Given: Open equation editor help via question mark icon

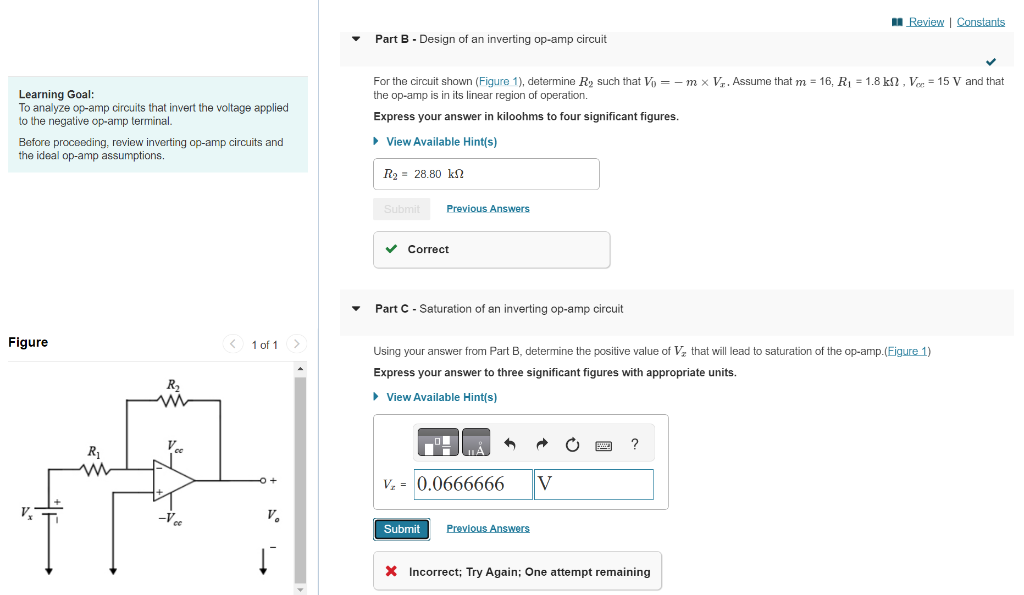Looking at the screenshot, I should click(633, 443).
